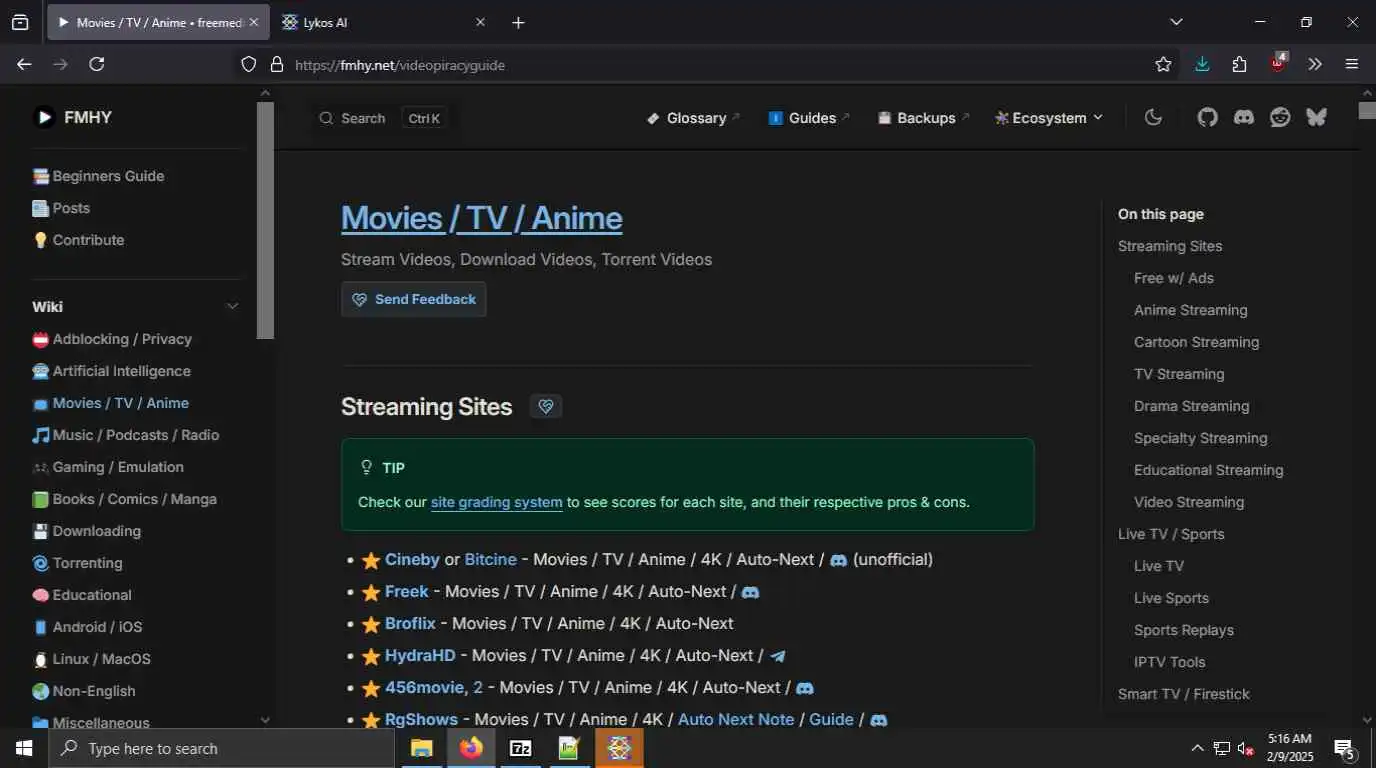Open the Cineby link
1376x768 pixels.
tap(412, 560)
